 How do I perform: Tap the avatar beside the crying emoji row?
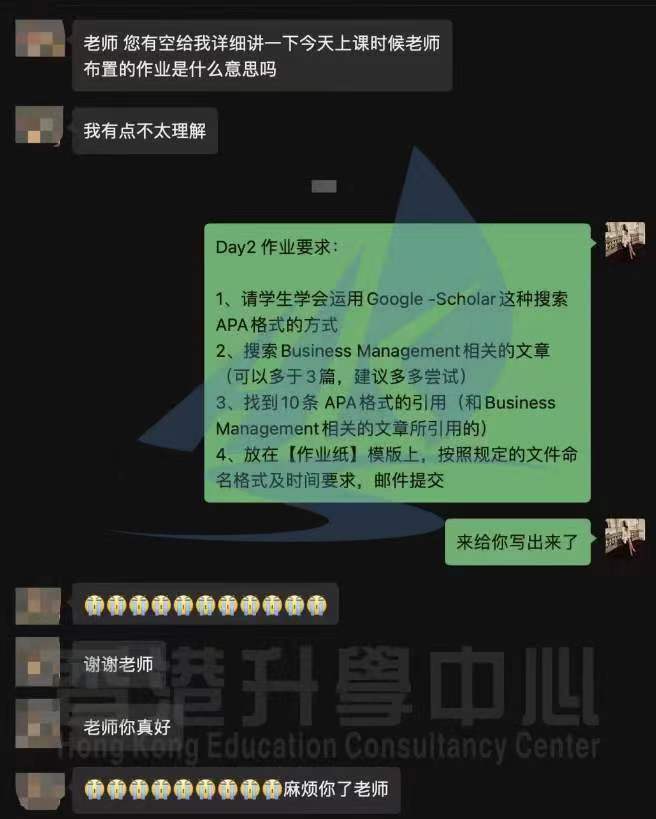(38, 605)
